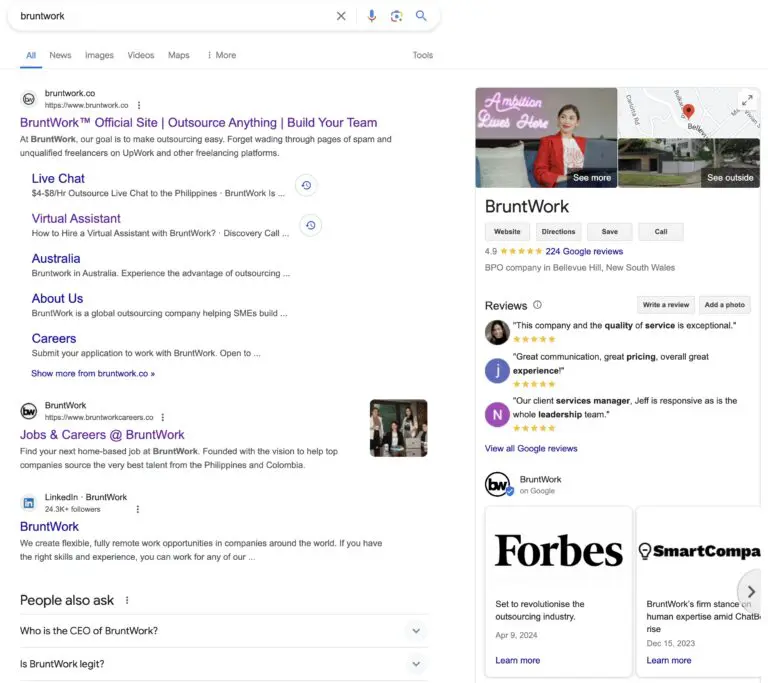Click Learn more under Forbes card
This screenshot has width=768, height=683.
[517, 660]
